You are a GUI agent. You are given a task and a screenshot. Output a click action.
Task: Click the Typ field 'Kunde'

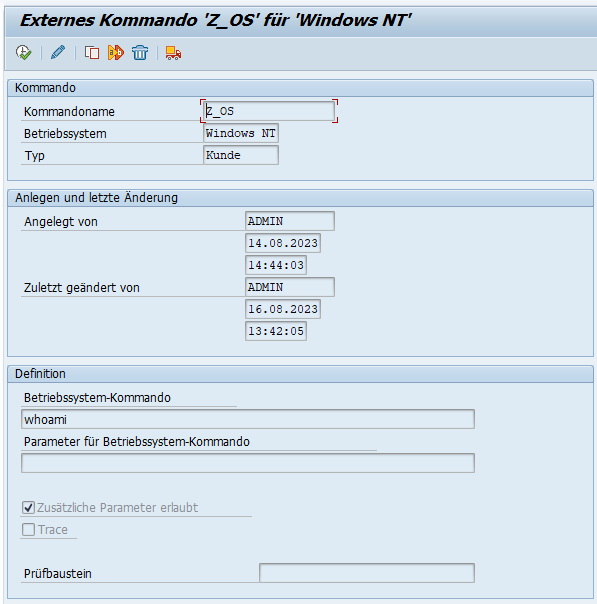tap(241, 155)
